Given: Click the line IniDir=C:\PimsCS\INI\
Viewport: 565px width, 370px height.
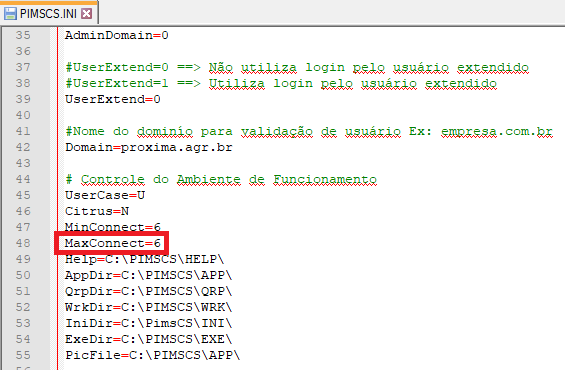Looking at the screenshot, I should 148,323.
